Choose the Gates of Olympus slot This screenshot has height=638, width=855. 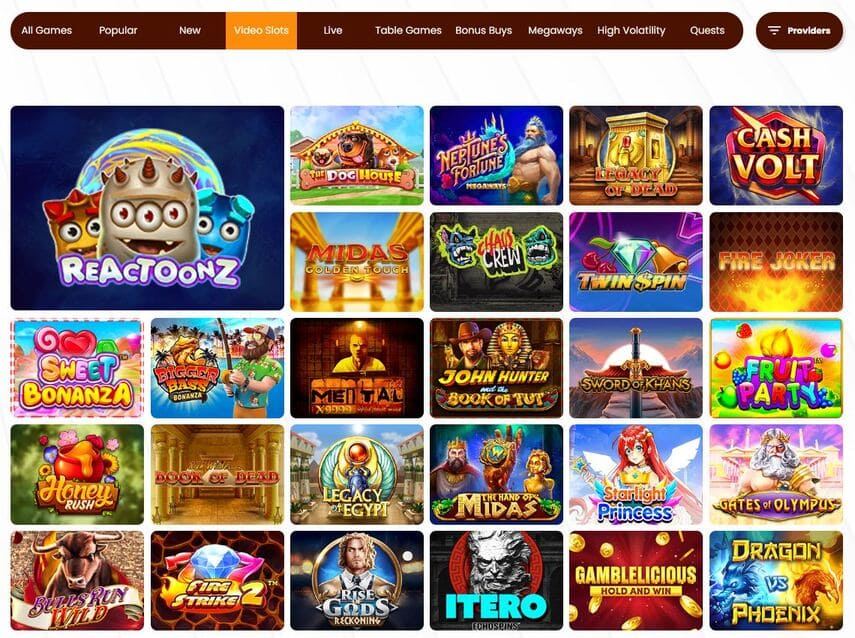(x=776, y=474)
